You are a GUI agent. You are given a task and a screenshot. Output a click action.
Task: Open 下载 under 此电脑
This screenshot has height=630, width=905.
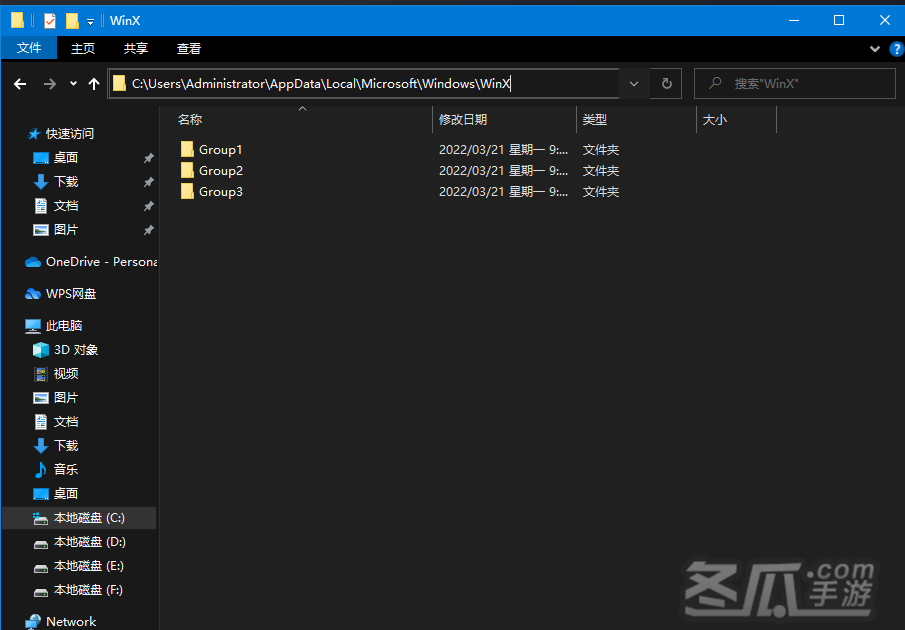pos(66,445)
